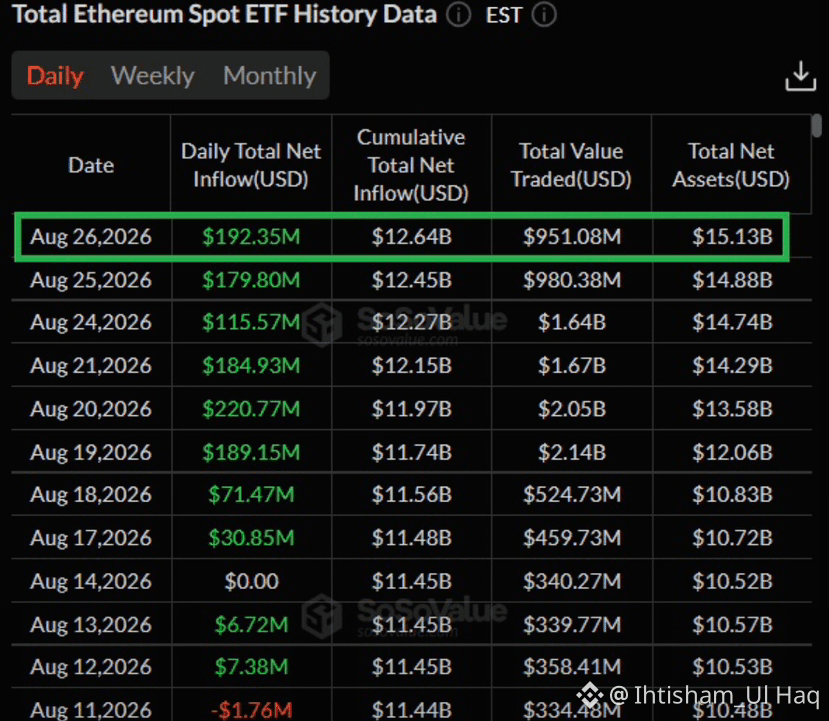Click the $30.85M inflow value
The width and height of the screenshot is (829, 721).
(251, 538)
